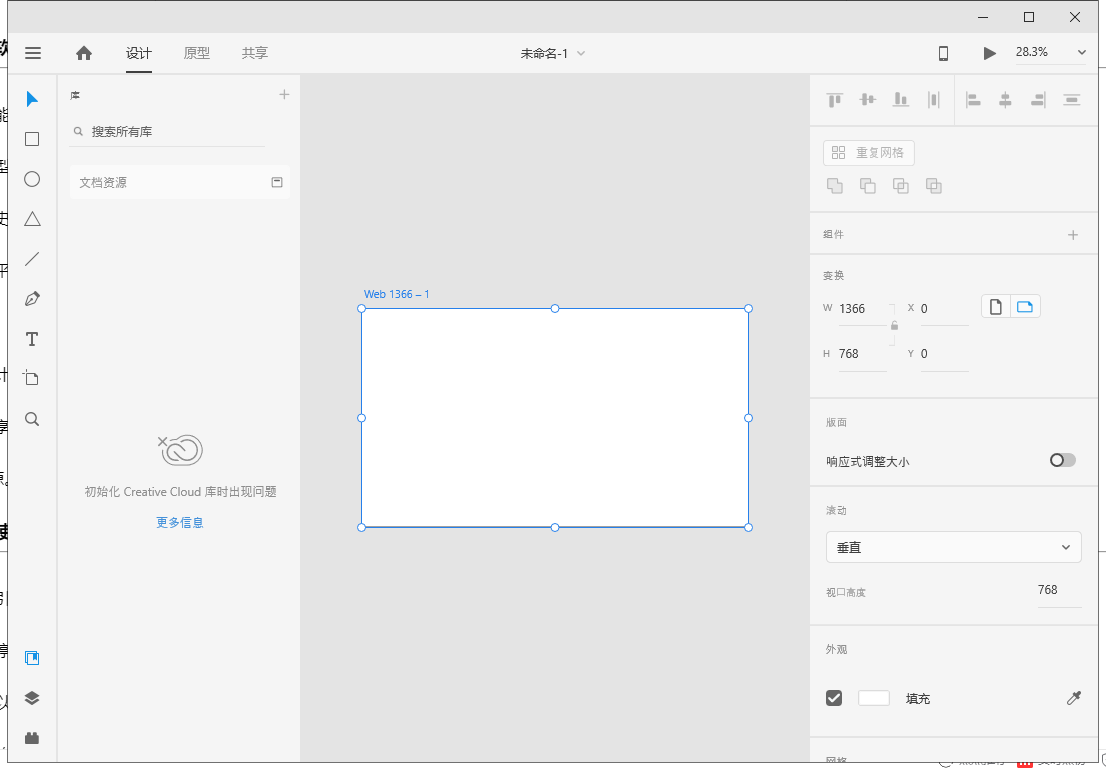Click the Y position field

[x=944, y=354]
